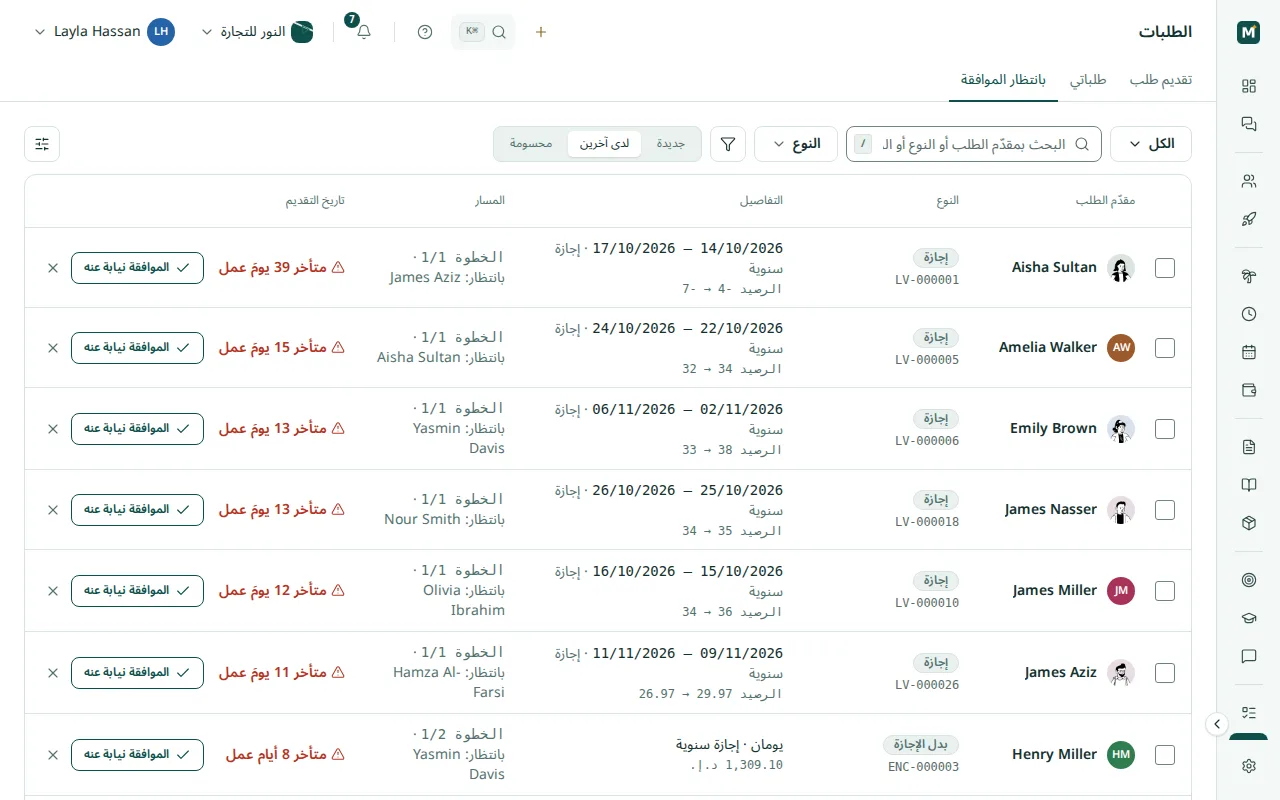The height and width of the screenshot is (800, 1280).
Task: Select the جديدة segment
Action: [671, 144]
